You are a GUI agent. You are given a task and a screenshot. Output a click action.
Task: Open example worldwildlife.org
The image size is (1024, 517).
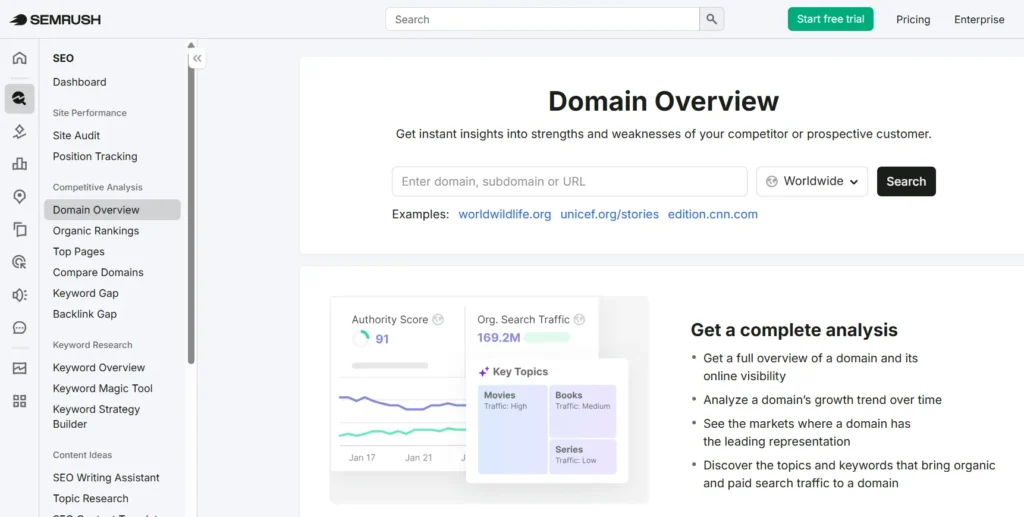[505, 214]
